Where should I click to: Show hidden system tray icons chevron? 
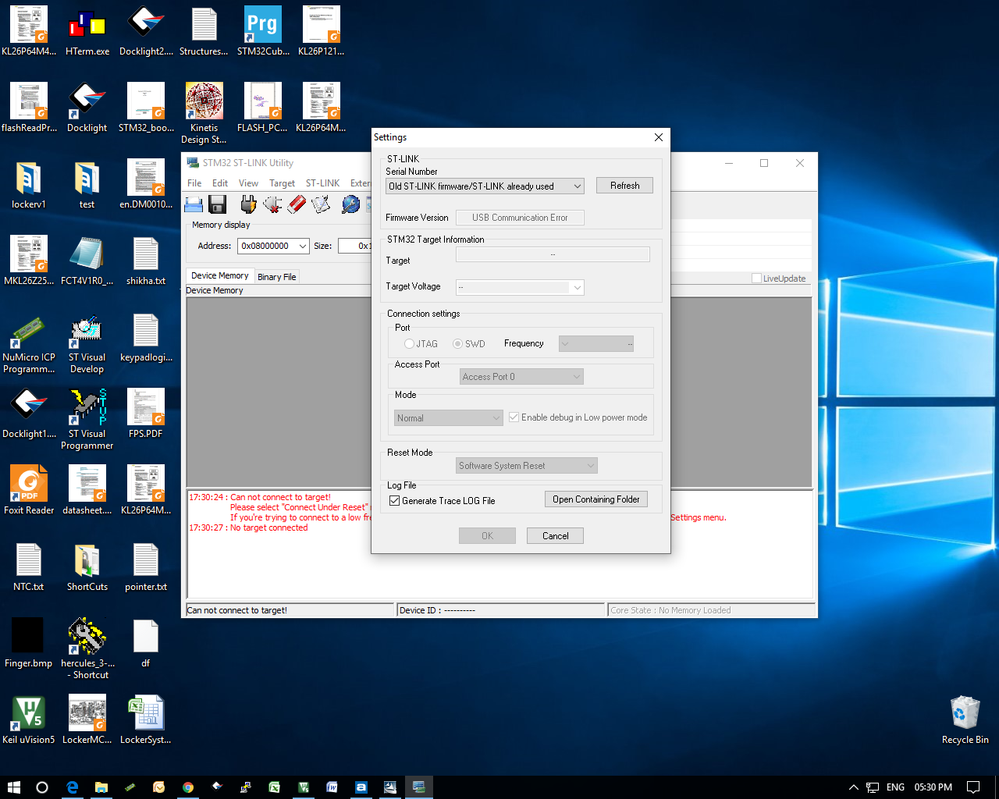[x=853, y=787]
